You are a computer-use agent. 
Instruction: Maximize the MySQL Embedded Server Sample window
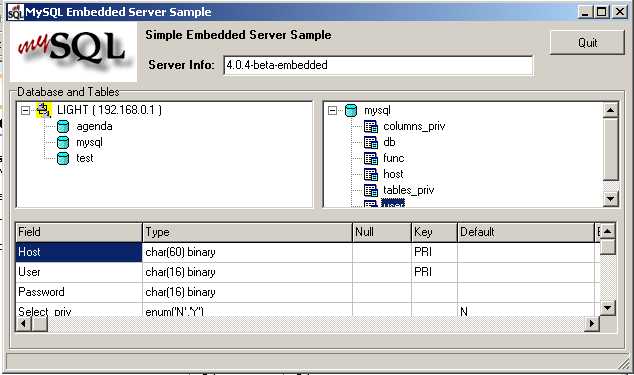601,12
